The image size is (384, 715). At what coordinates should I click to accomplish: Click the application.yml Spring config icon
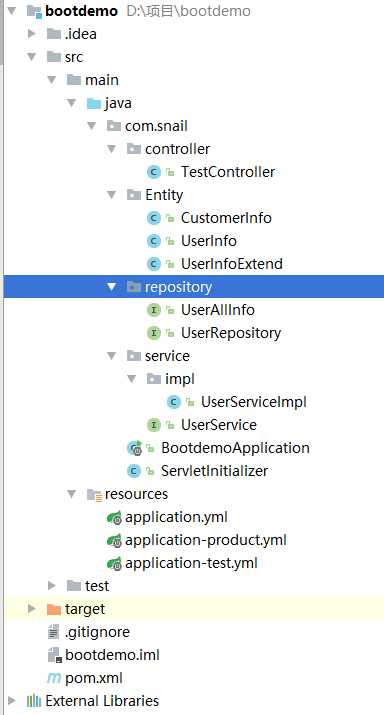point(114,517)
